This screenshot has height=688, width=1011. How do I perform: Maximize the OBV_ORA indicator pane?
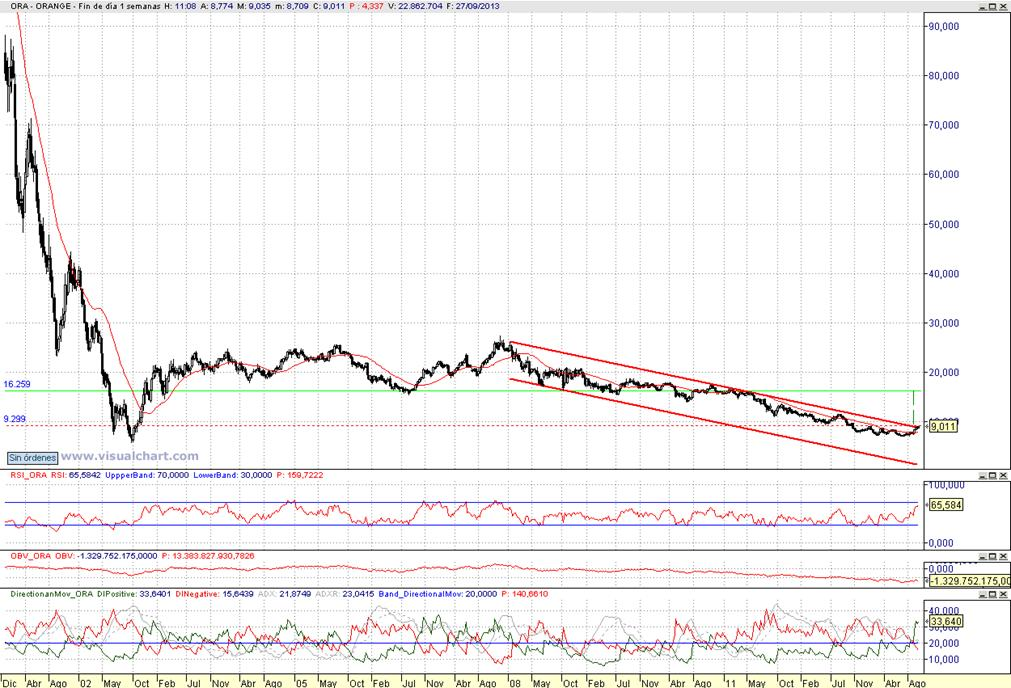[x=993, y=556]
